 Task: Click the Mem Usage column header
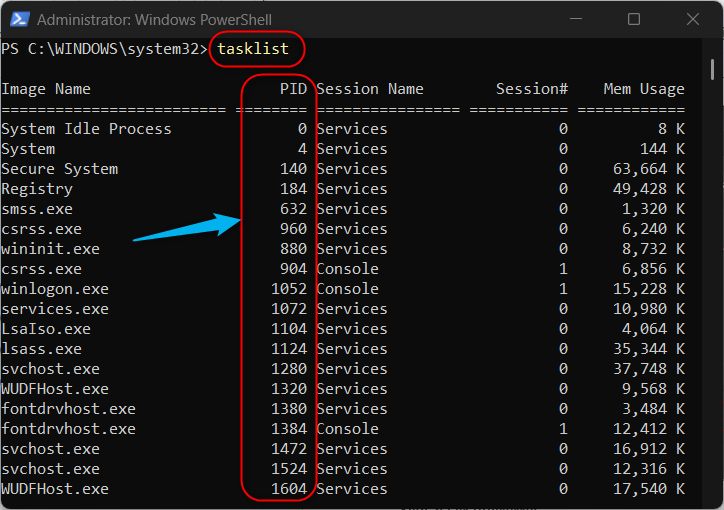[x=644, y=89]
